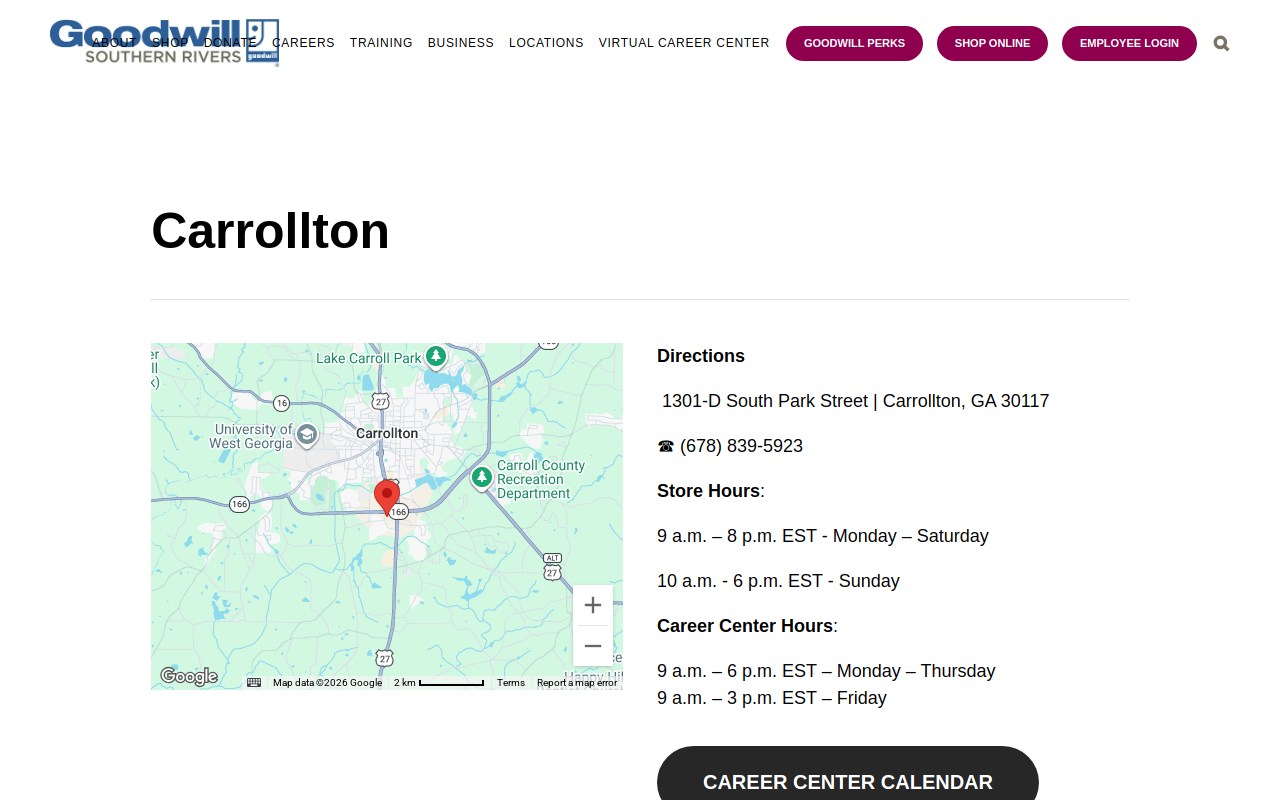Click the Sunday store hours line
The height and width of the screenshot is (800, 1280).
coord(778,581)
